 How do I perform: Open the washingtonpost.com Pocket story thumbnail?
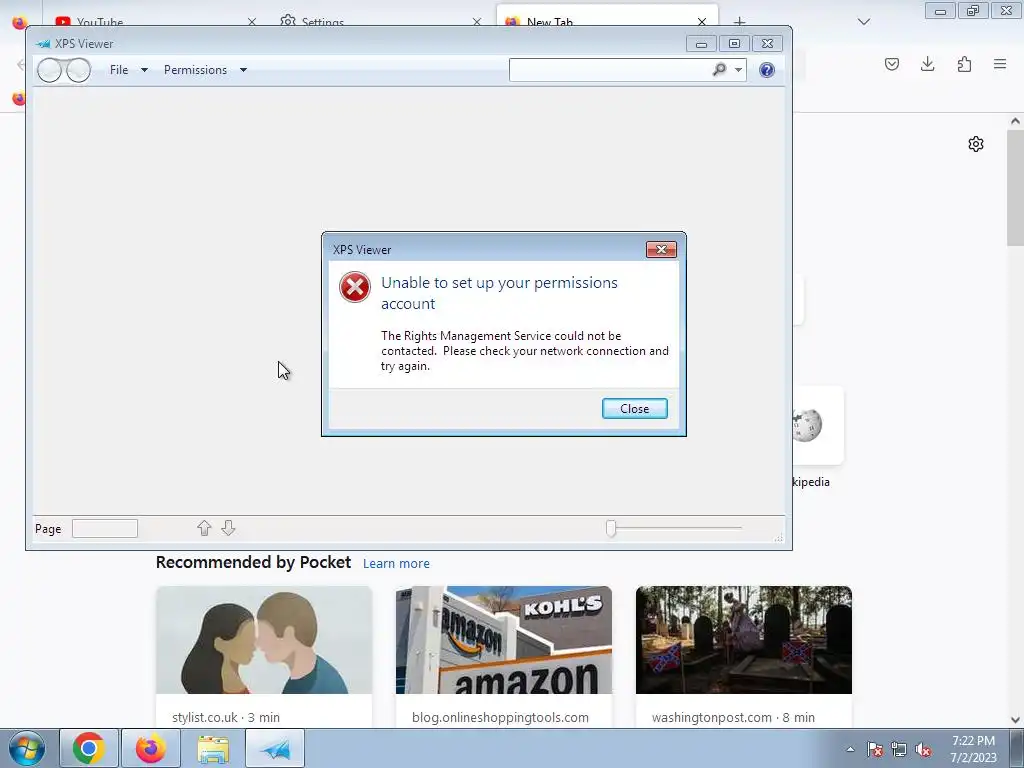coord(744,640)
